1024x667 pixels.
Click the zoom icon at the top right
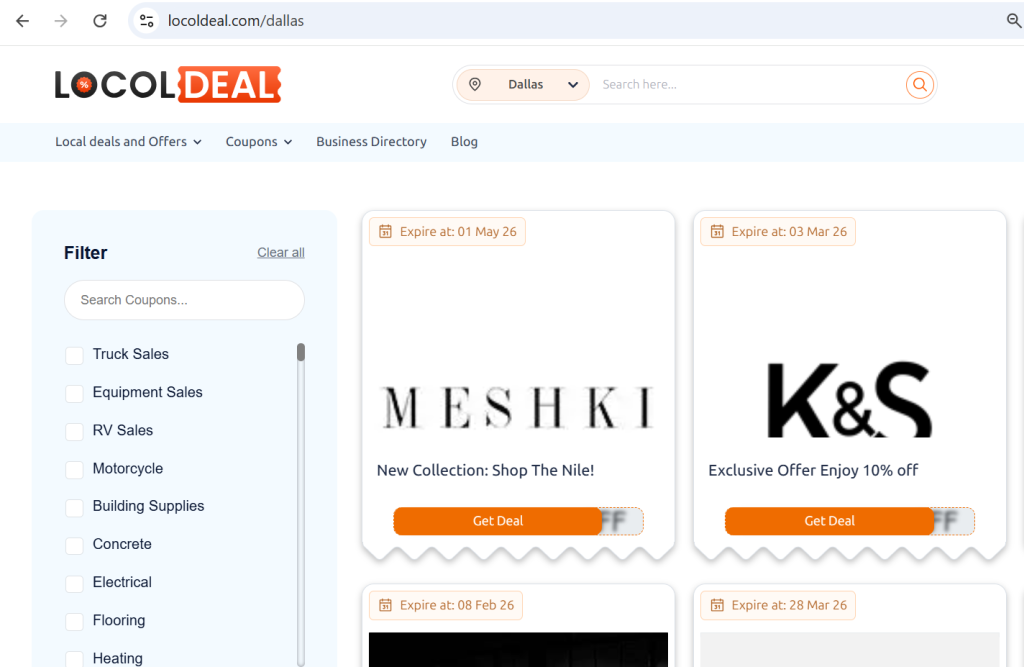[x=1015, y=20]
